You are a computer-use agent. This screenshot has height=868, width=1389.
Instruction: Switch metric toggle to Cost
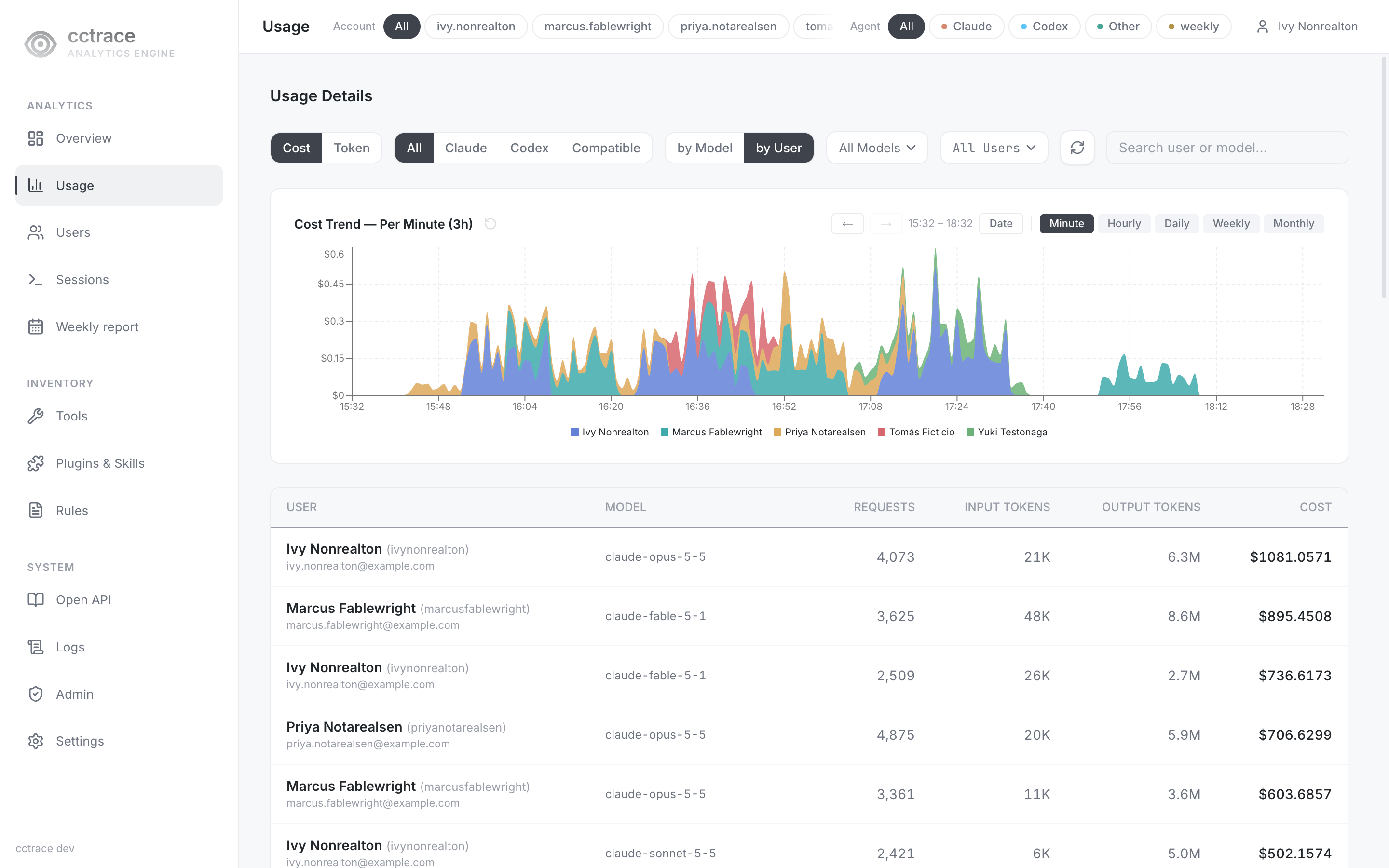point(296,148)
